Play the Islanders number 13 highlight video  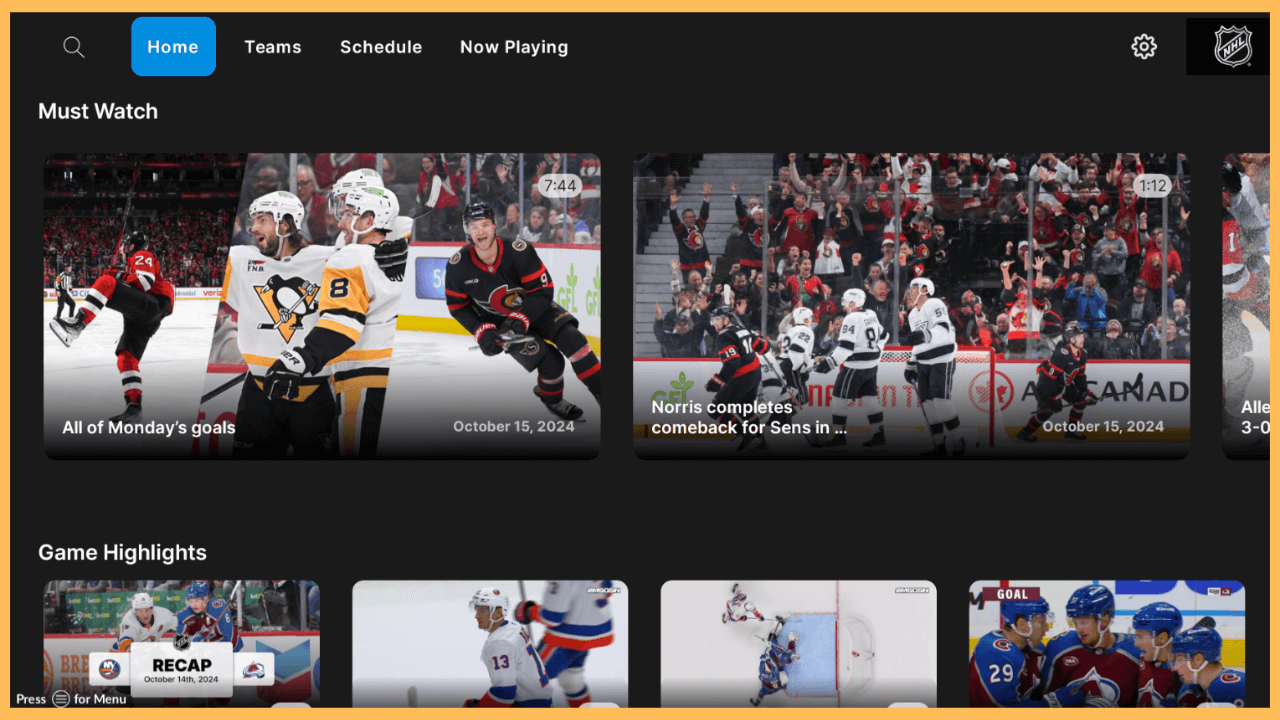click(490, 645)
